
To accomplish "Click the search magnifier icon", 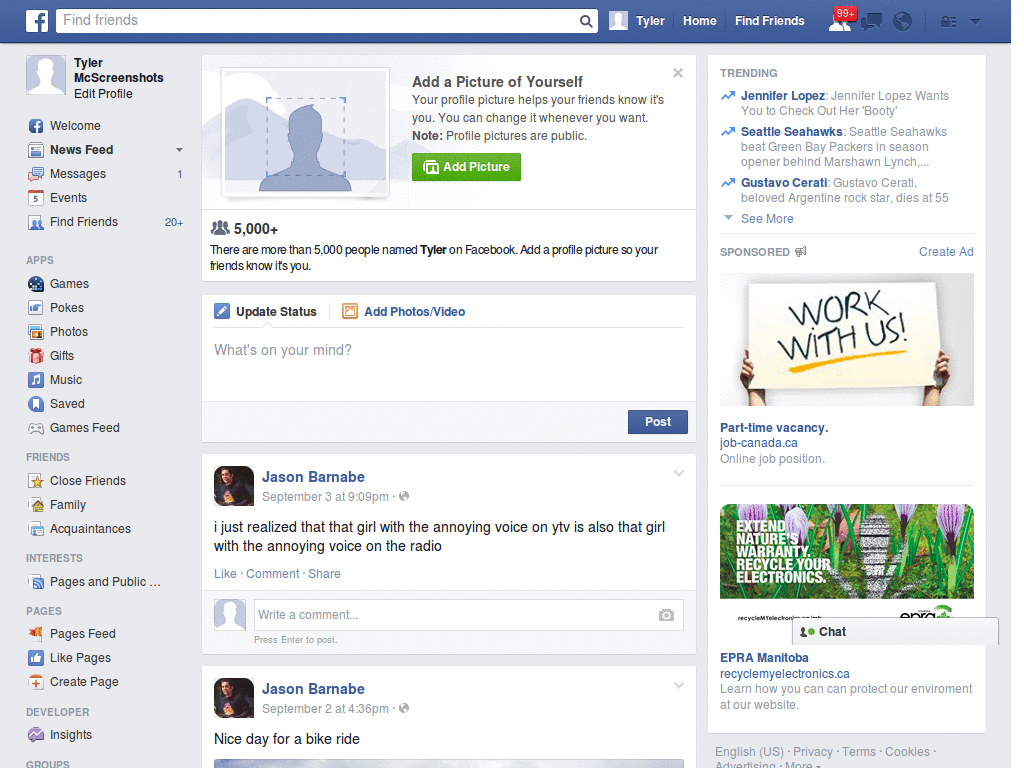I will (586, 21).
